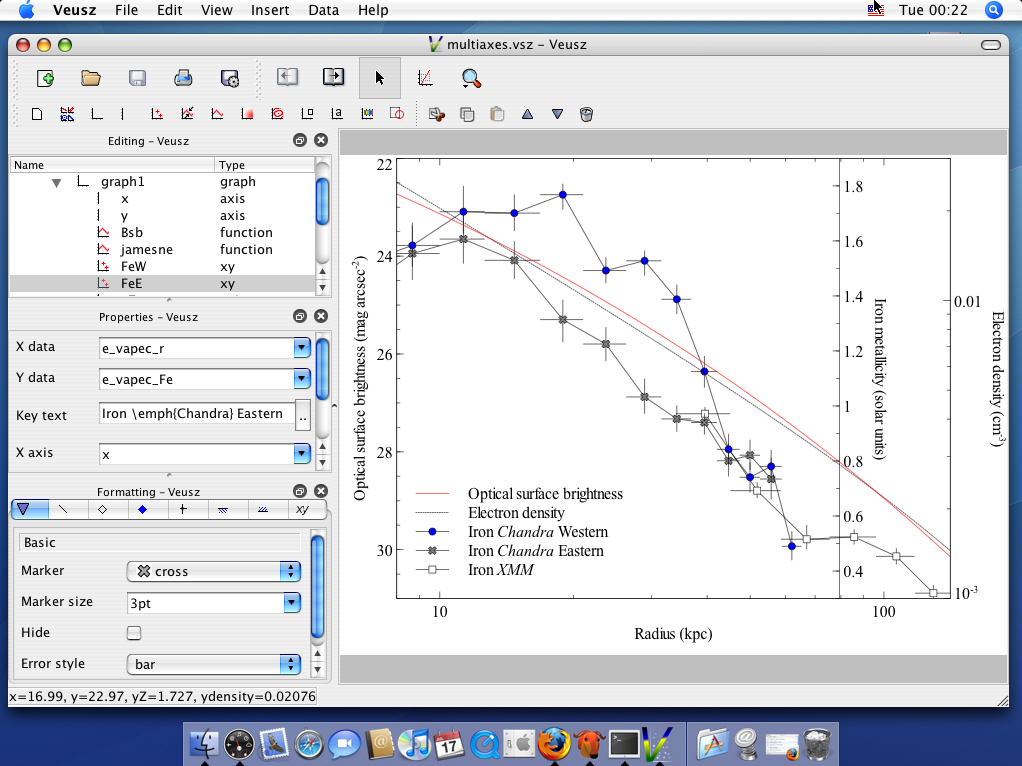Open the Insert menu
The height and width of the screenshot is (766, 1022).
click(270, 10)
